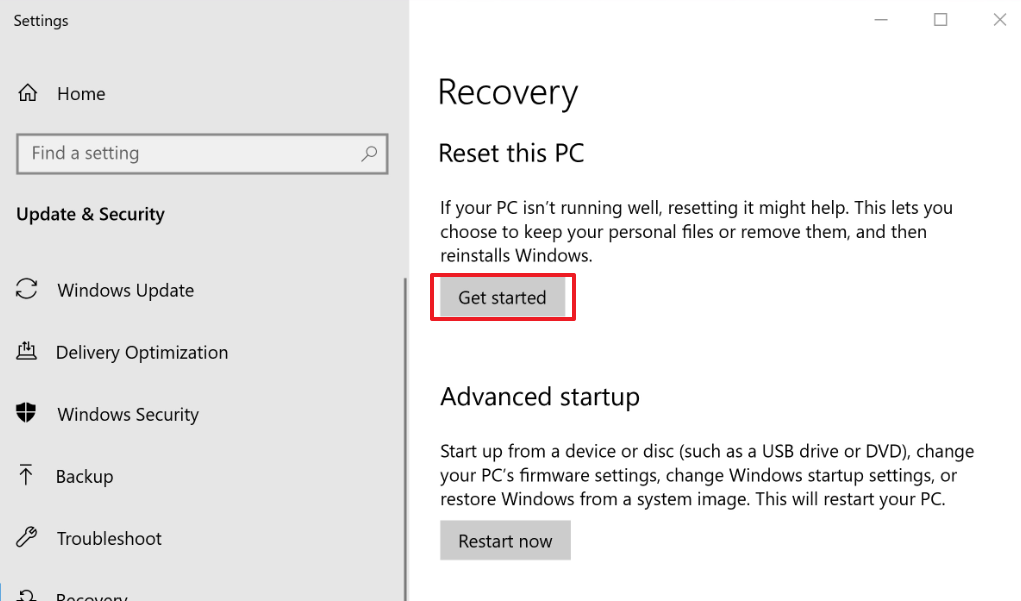Open the Windows Security text entry

(128, 415)
